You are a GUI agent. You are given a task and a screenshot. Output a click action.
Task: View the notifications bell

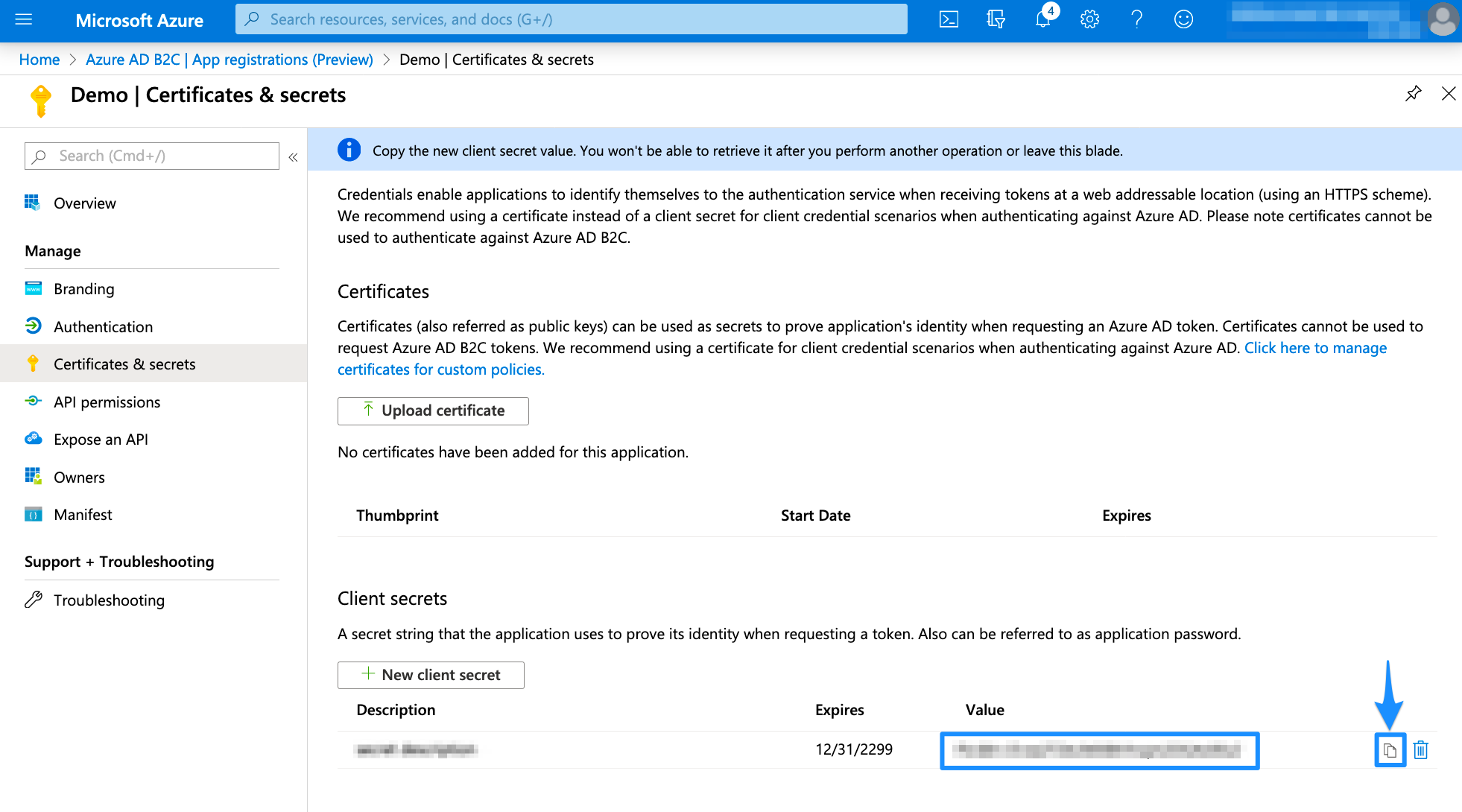(x=1042, y=19)
